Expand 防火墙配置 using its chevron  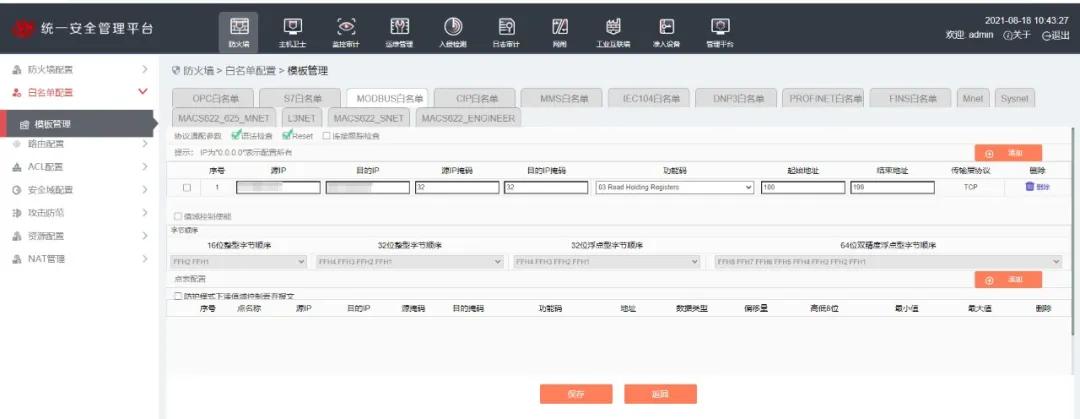tap(145, 70)
